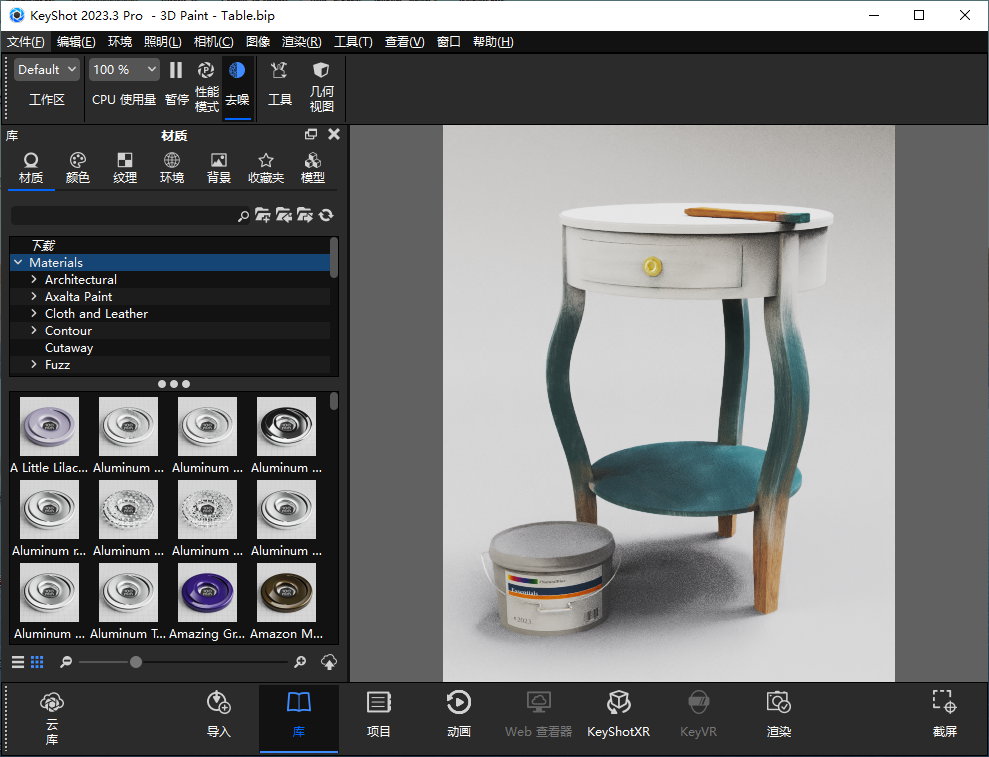Select the black Aluminum material thumbnail
Screen dimensions: 989x757
(x=286, y=426)
